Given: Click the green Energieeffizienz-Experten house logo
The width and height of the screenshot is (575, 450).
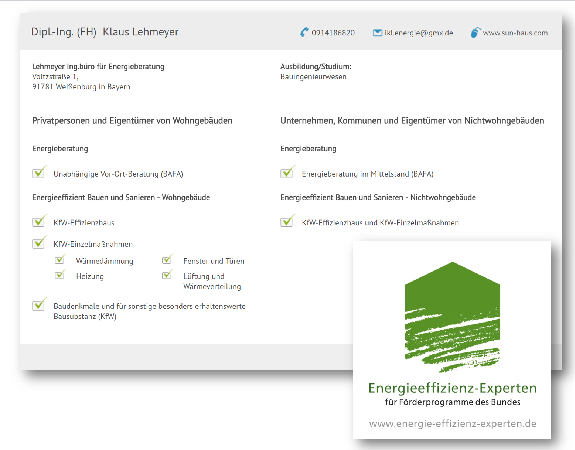Looking at the screenshot, I should (452, 317).
